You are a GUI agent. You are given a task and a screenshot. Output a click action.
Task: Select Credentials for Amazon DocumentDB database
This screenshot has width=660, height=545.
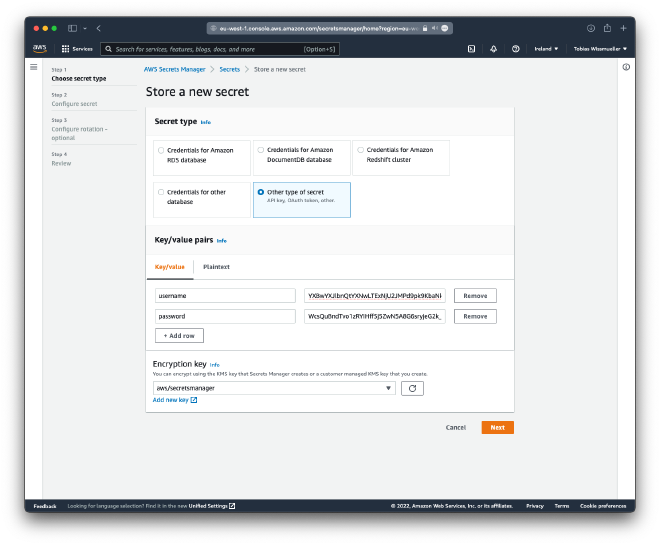[261, 150]
